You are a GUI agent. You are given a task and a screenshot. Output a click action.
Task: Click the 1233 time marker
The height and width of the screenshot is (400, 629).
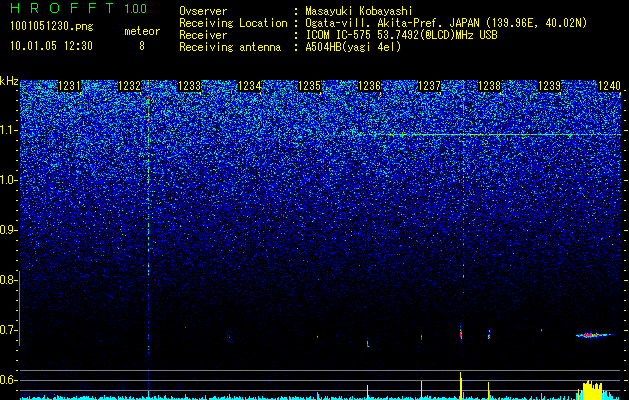tap(189, 86)
